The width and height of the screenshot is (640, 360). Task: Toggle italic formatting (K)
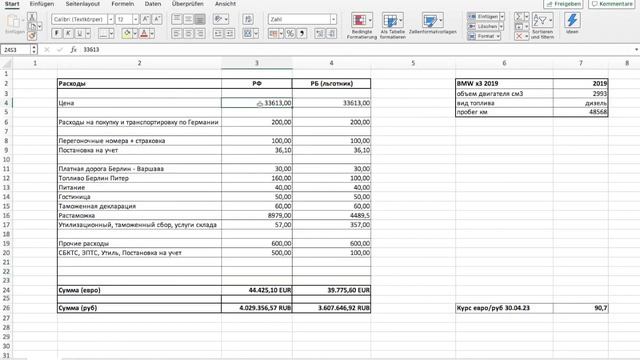[68, 33]
